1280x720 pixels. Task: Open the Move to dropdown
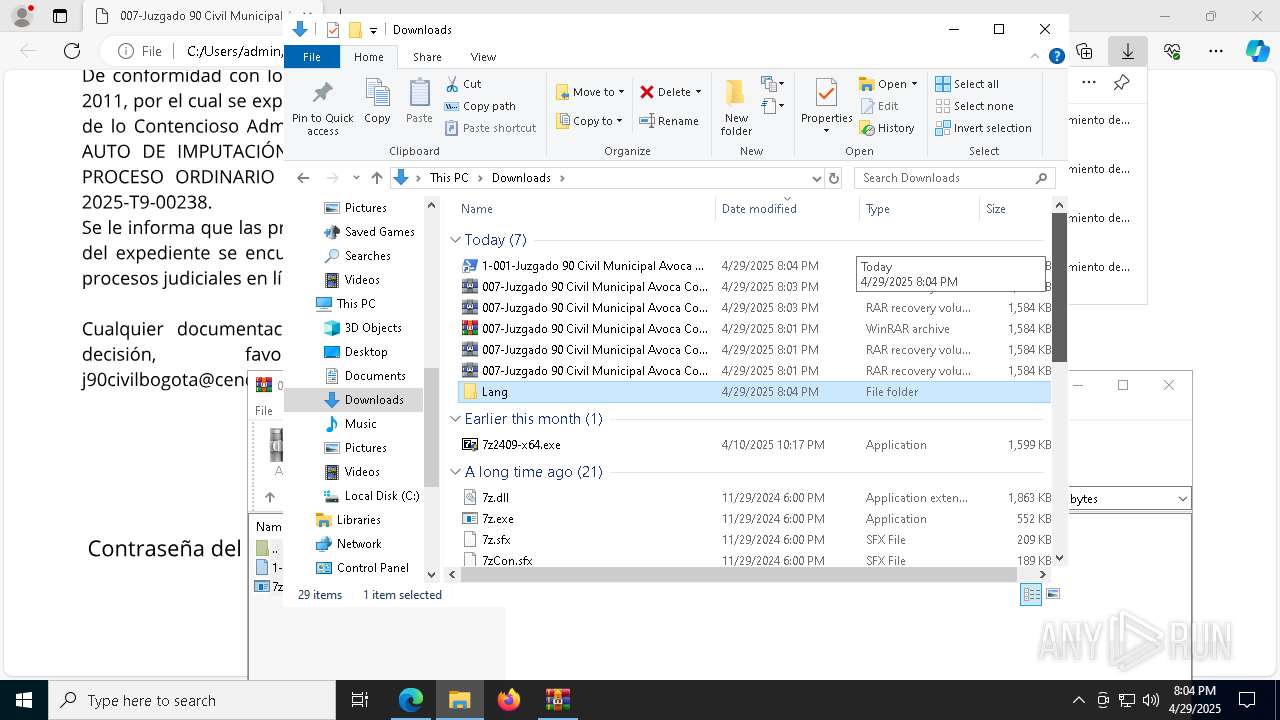point(590,92)
